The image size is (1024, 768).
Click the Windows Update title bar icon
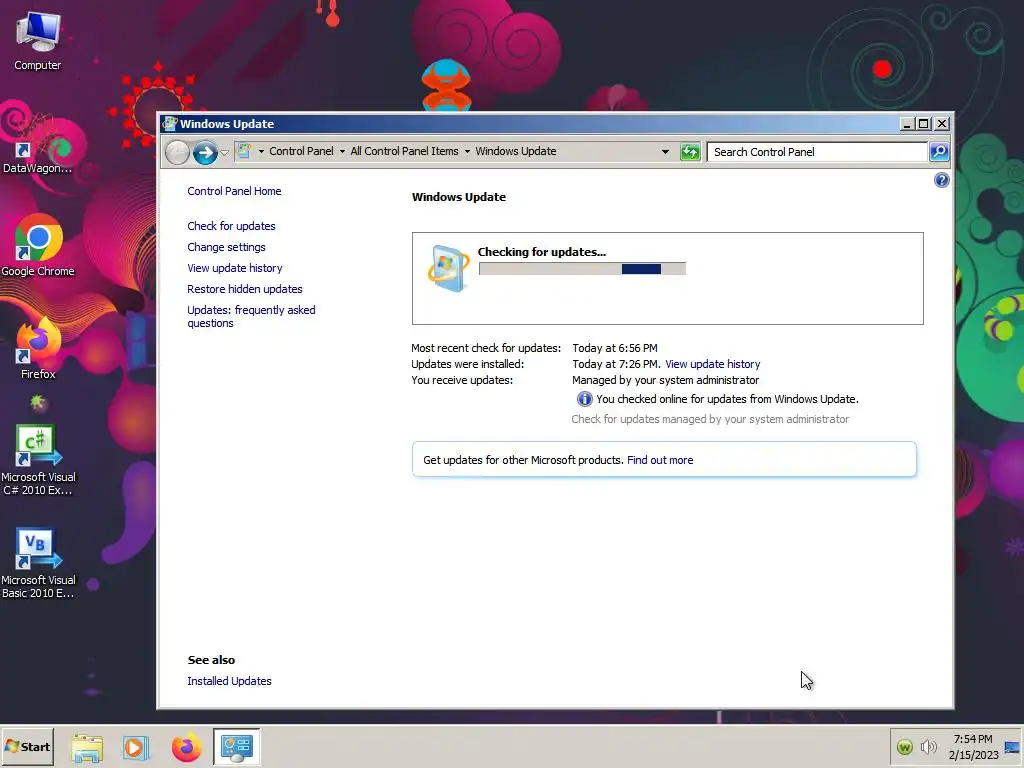170,123
